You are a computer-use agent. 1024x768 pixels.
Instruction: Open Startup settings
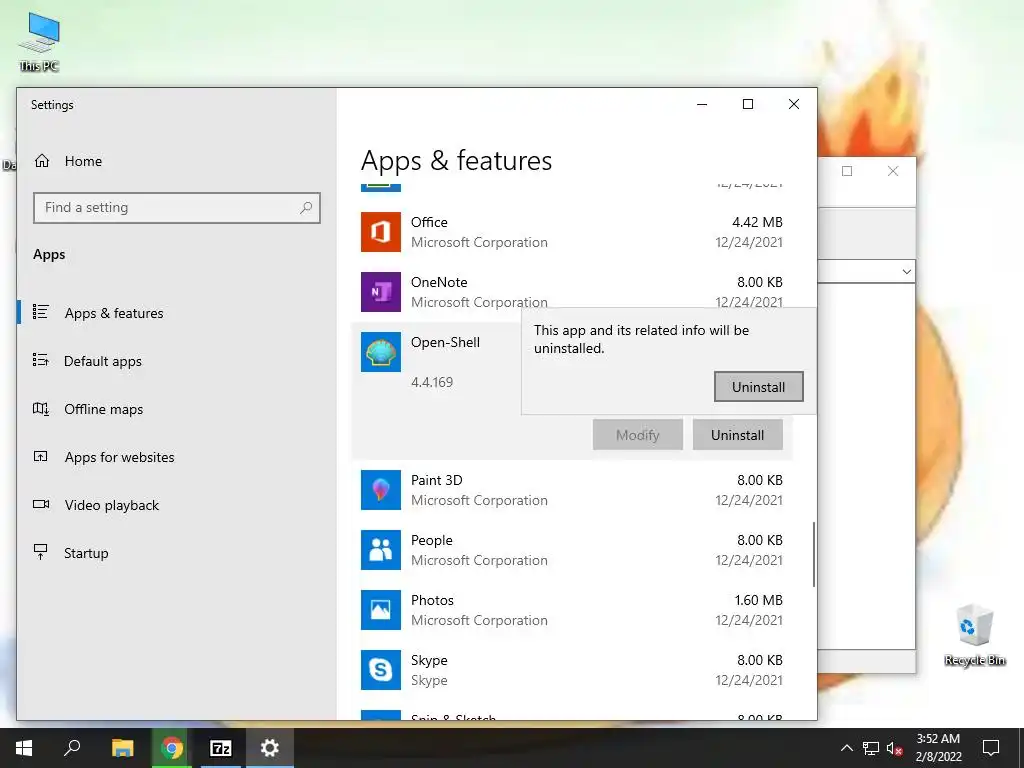86,553
